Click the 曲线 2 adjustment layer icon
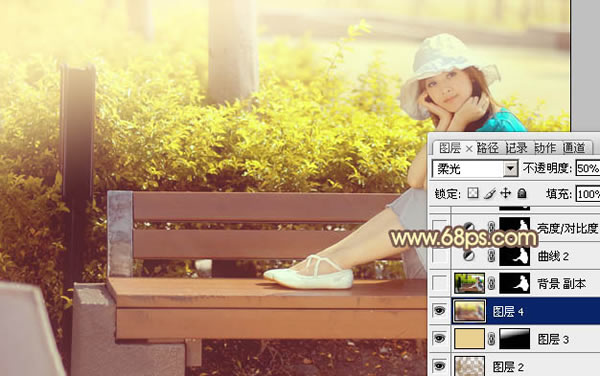 click(x=469, y=256)
